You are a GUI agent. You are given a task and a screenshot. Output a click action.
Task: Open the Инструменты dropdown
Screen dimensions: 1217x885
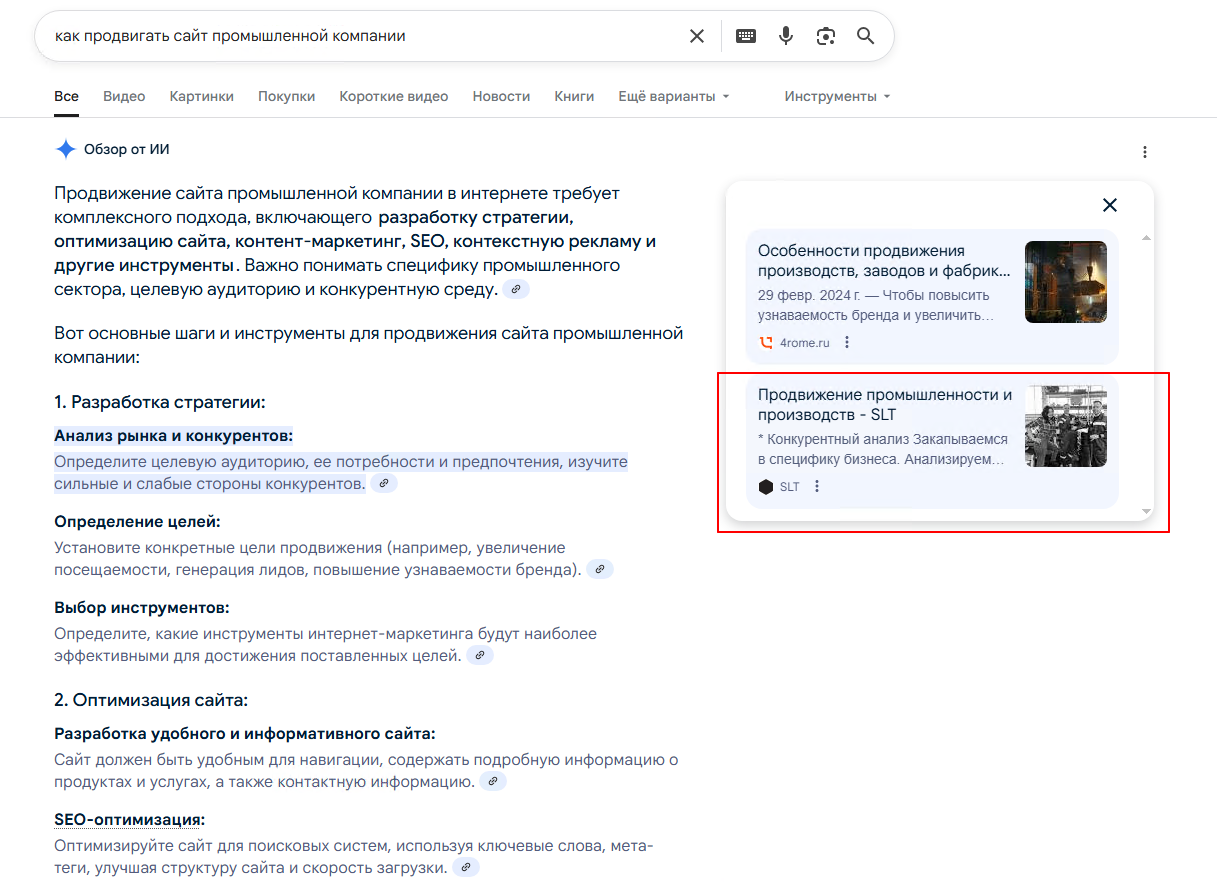pyautogui.click(x=836, y=96)
